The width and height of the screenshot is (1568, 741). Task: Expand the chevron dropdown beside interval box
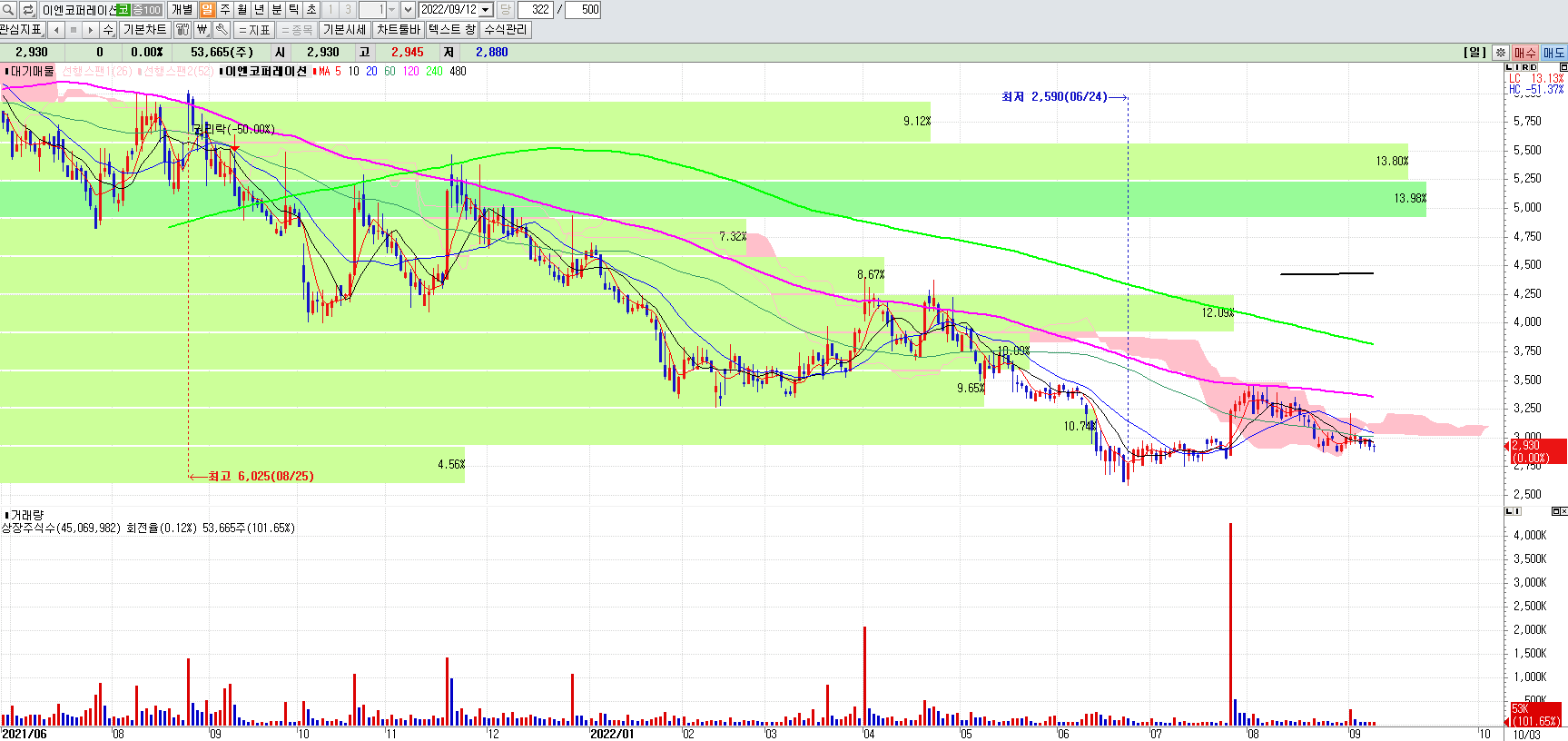(x=408, y=9)
